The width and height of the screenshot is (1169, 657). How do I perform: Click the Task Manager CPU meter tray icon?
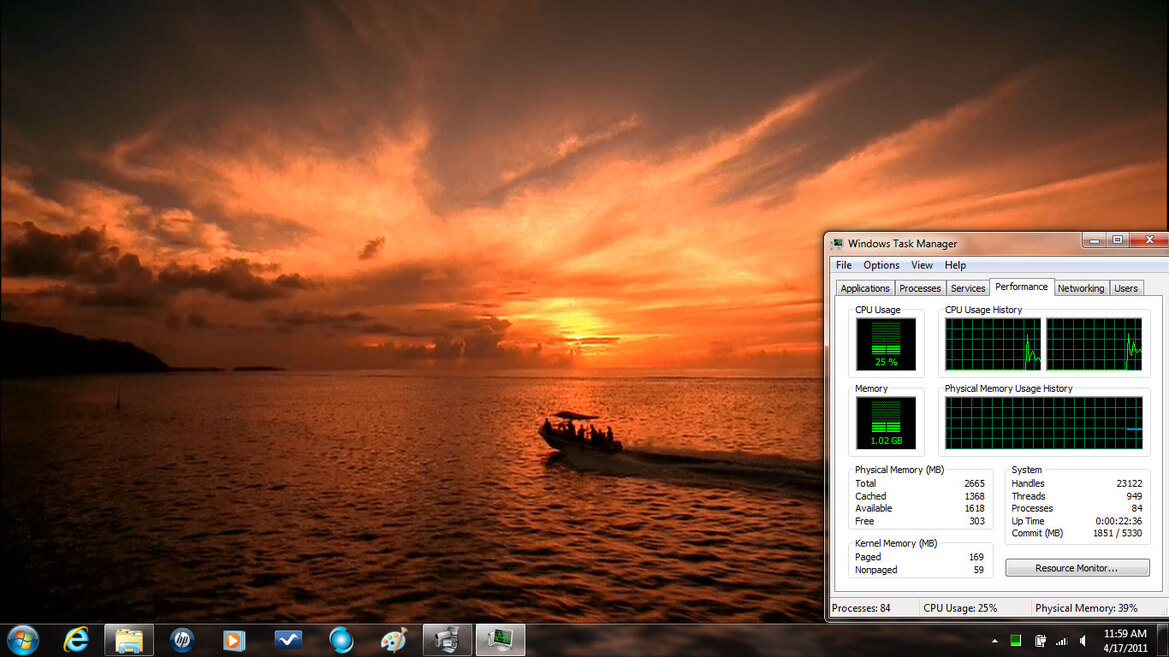[1015, 641]
